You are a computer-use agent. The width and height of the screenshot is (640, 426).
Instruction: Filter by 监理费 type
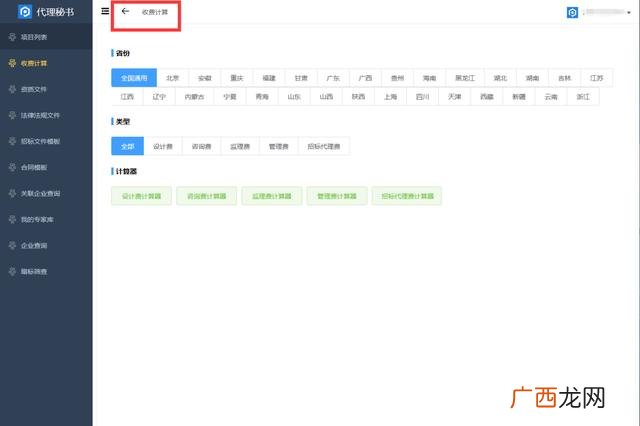tap(240, 146)
